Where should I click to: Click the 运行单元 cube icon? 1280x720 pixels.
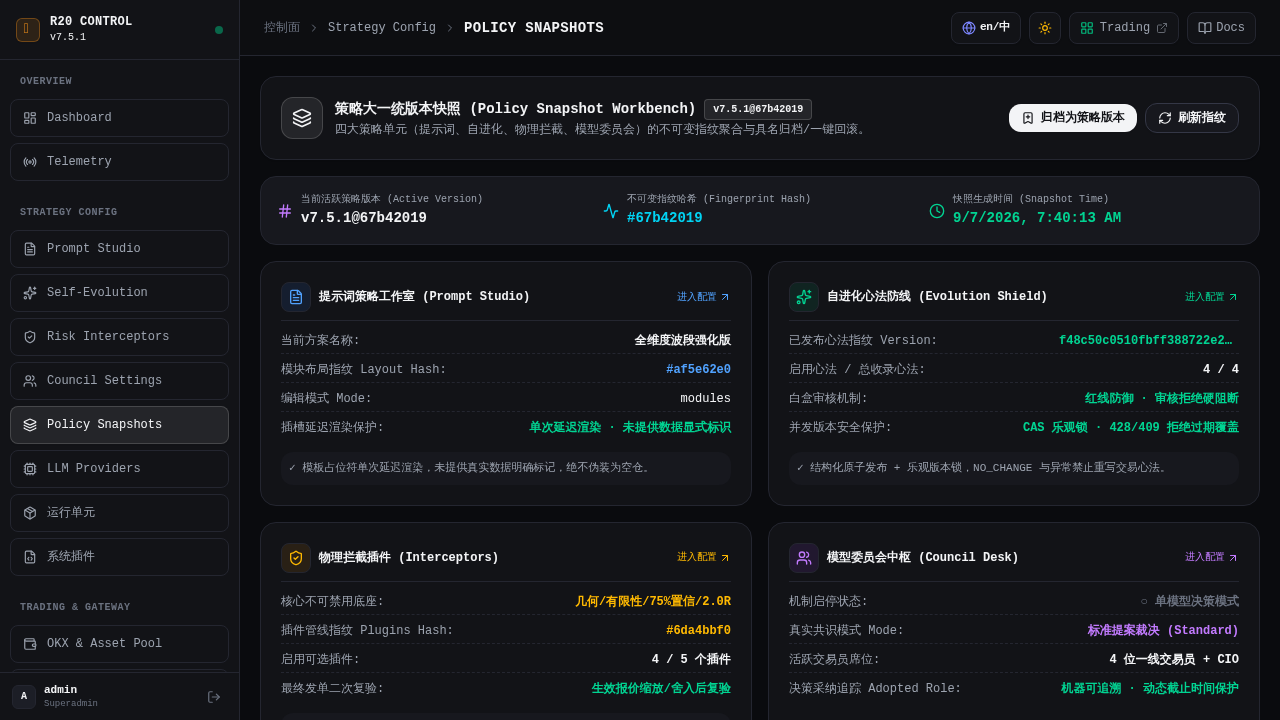tap(30, 513)
